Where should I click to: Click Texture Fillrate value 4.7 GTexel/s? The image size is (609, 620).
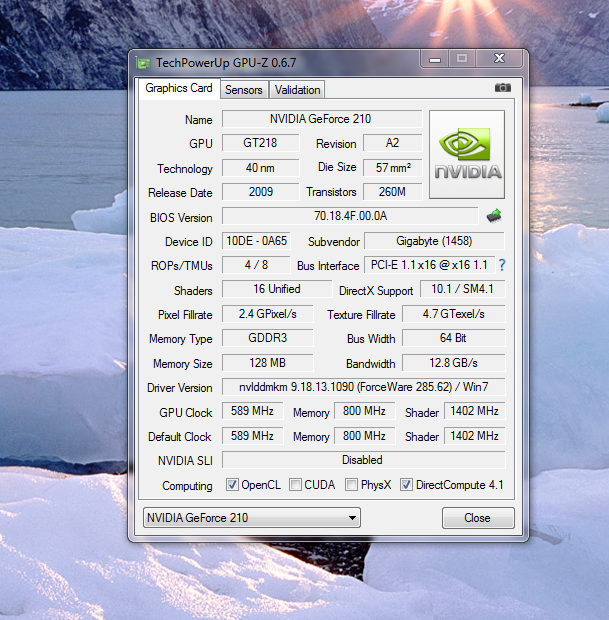pos(454,314)
